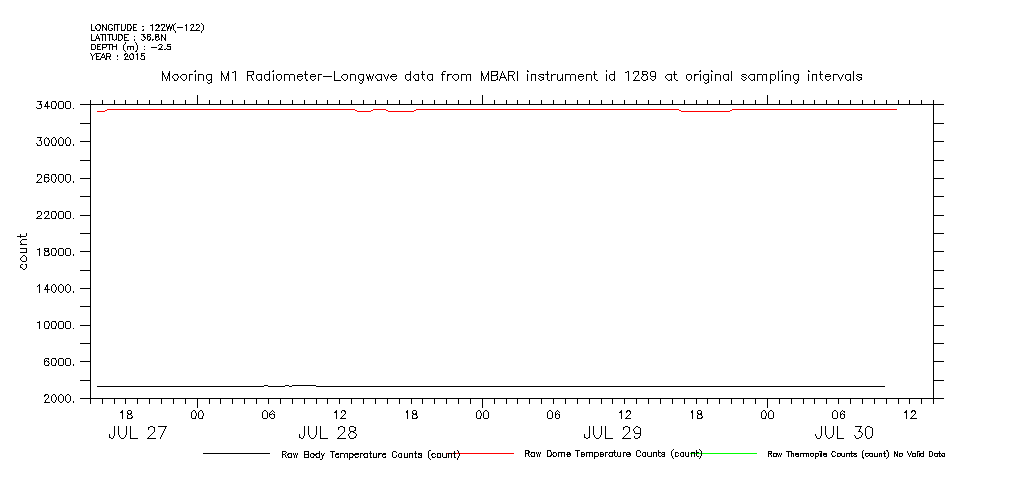
Task: Click the JUL 27 date label
Action: [136, 433]
